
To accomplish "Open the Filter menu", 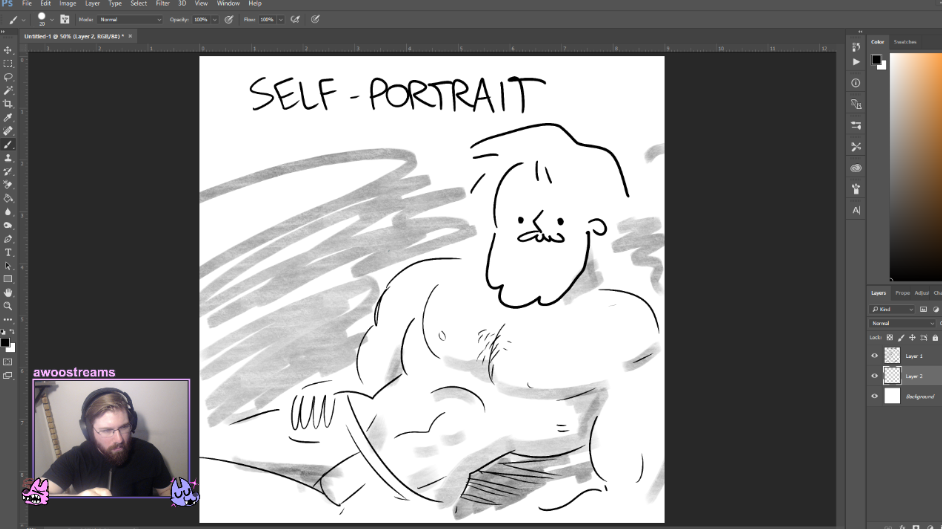I will (163, 4).
